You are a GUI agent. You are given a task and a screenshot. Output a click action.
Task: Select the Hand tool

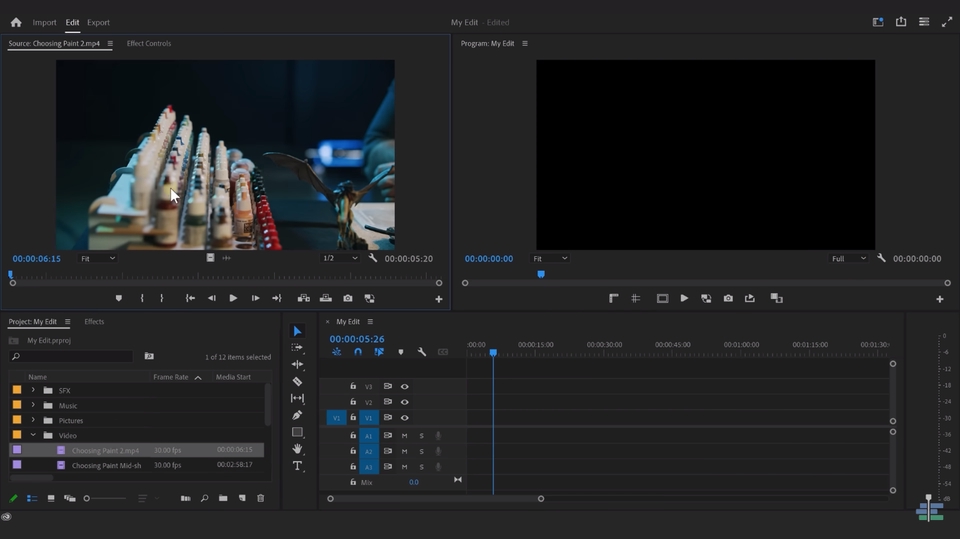[297, 449]
